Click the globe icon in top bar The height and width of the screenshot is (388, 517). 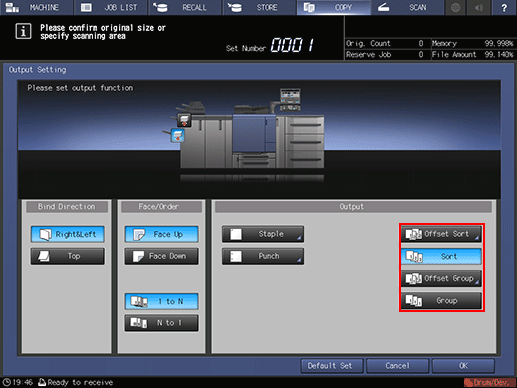click(455, 7)
